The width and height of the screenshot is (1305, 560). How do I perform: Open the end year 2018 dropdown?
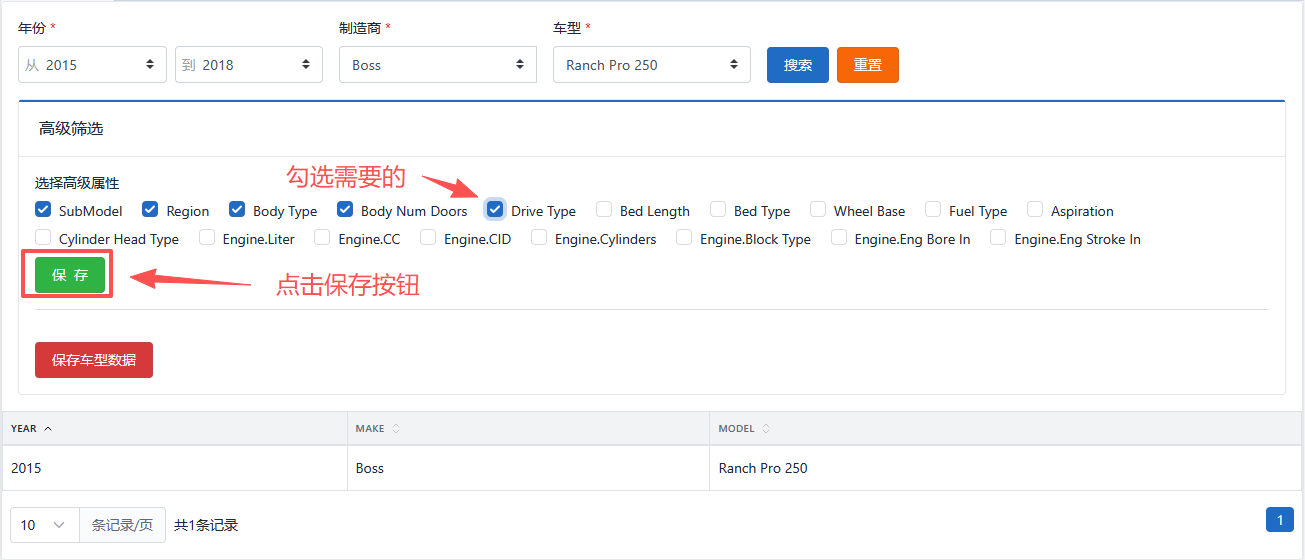pos(249,65)
